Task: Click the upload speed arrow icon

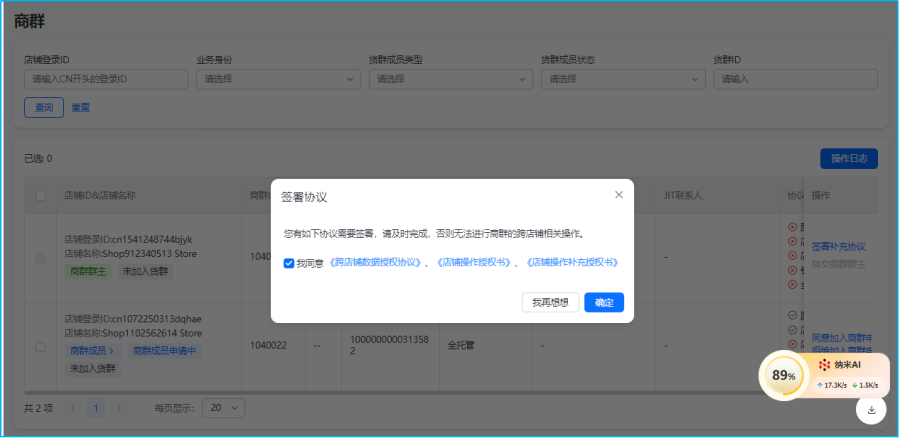Action: click(x=820, y=385)
